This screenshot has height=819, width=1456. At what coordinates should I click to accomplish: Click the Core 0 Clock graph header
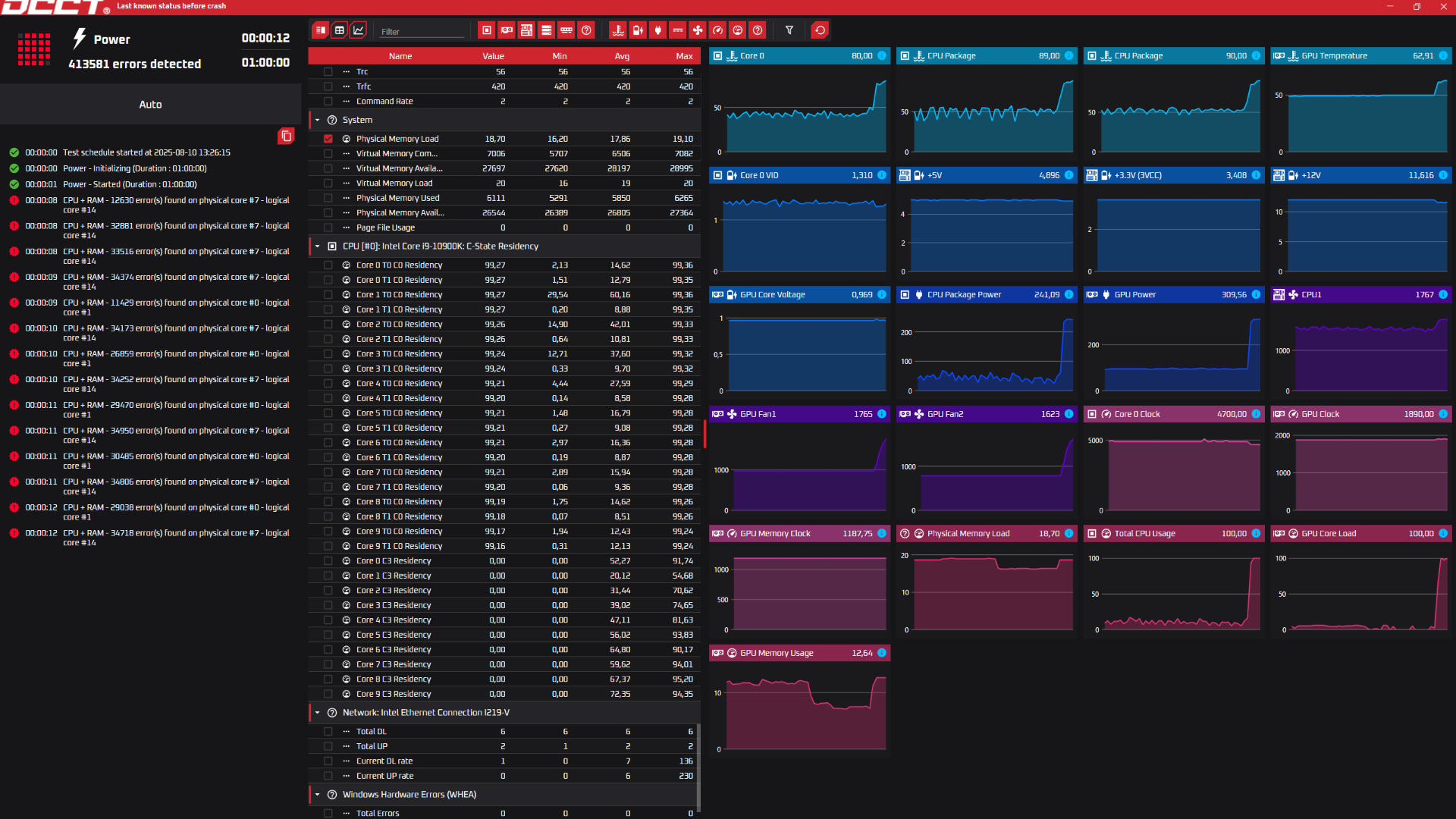pos(1174,414)
